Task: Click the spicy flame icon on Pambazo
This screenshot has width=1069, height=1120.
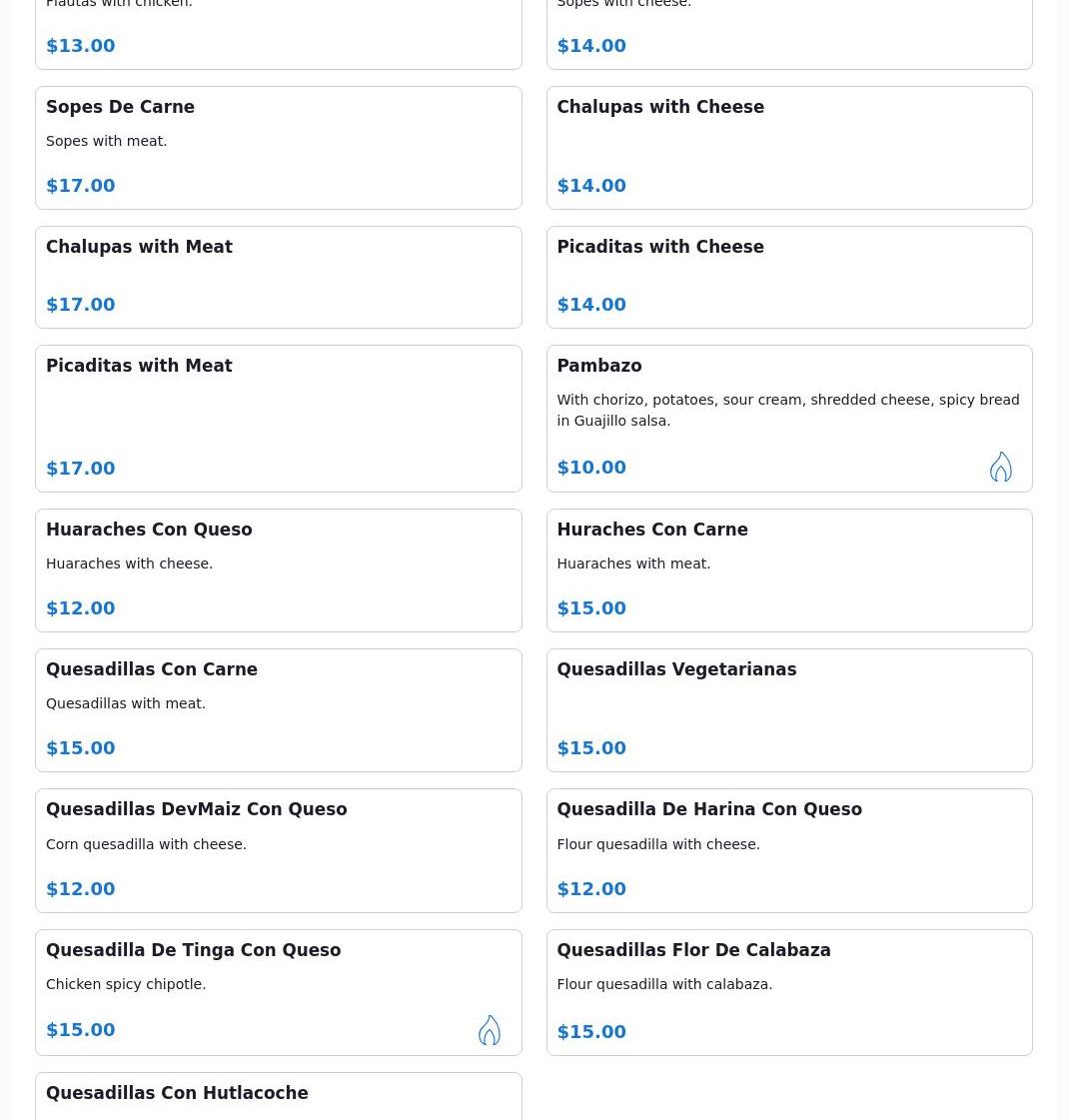Action: point(1000,467)
